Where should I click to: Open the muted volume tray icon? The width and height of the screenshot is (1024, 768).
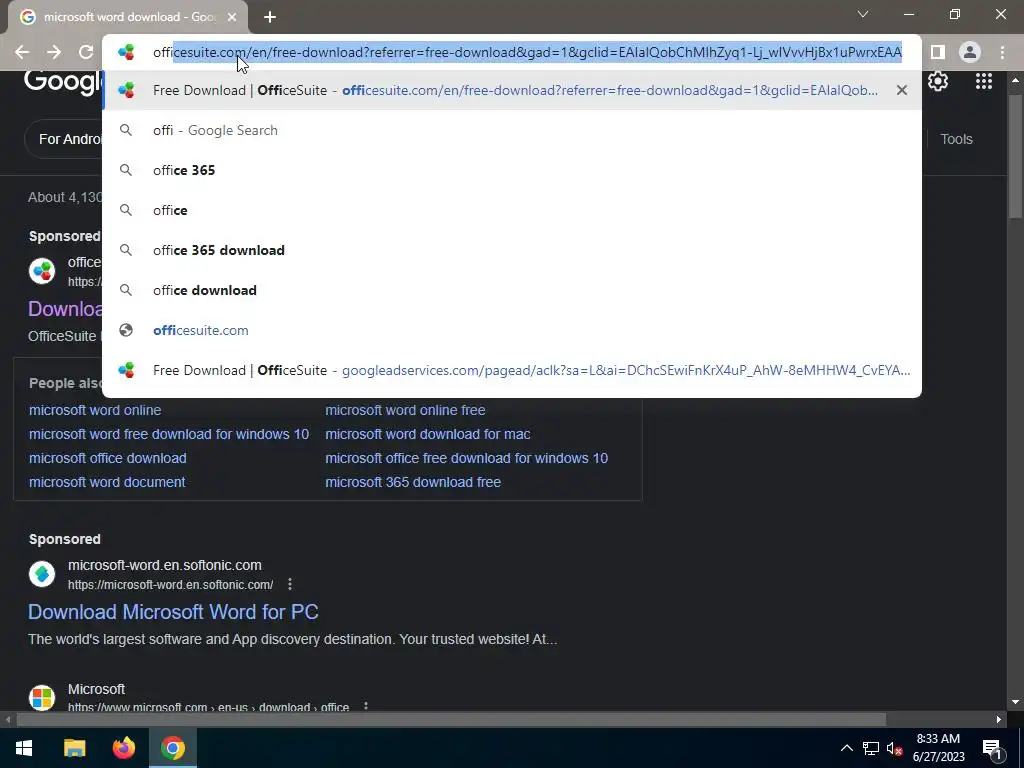[x=894, y=748]
